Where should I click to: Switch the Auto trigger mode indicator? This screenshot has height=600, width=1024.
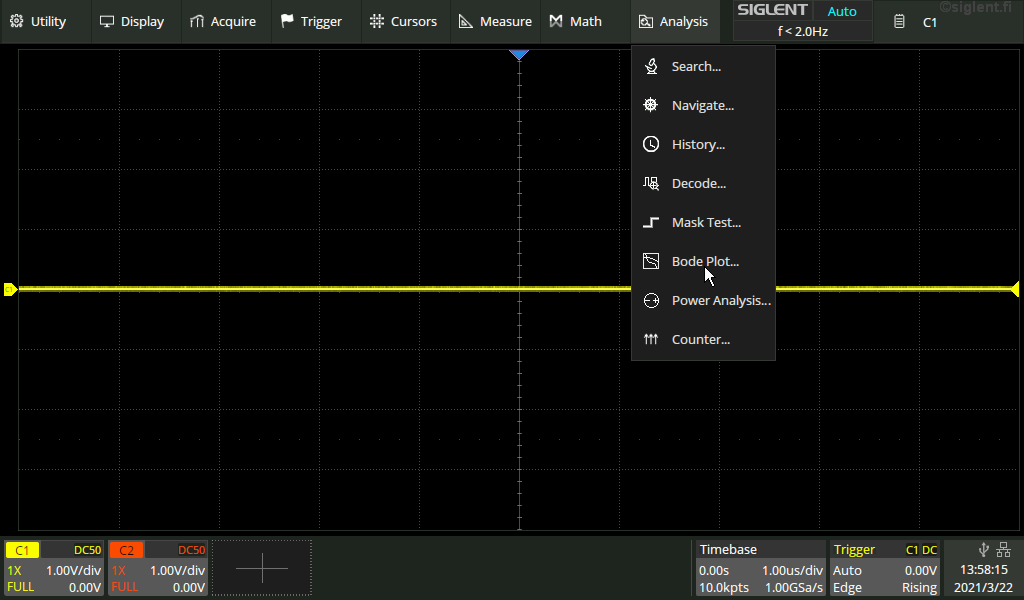tap(842, 12)
